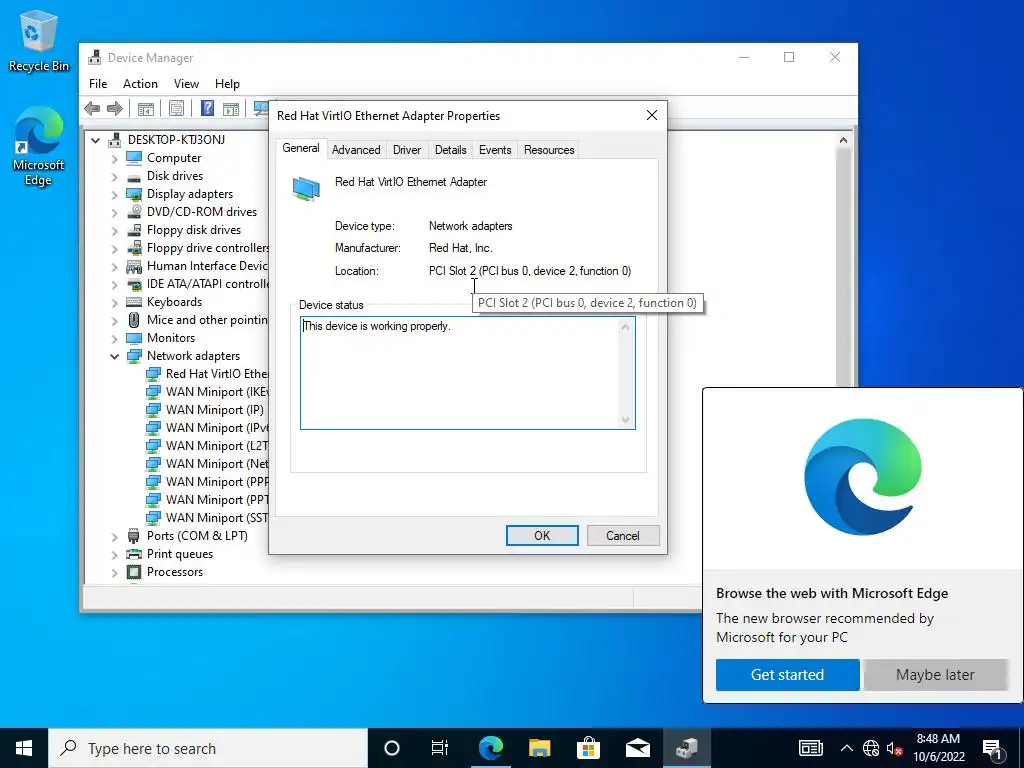Switch to the Driver tab
1024x768 pixels.
[407, 150]
